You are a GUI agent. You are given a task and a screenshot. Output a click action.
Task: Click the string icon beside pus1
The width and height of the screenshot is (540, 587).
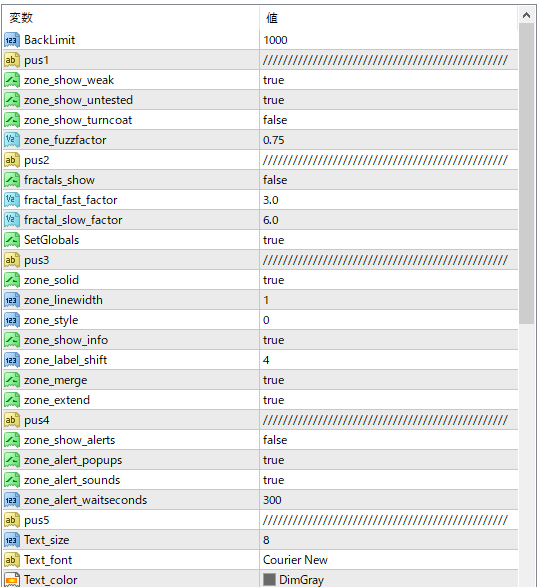tap(12, 60)
